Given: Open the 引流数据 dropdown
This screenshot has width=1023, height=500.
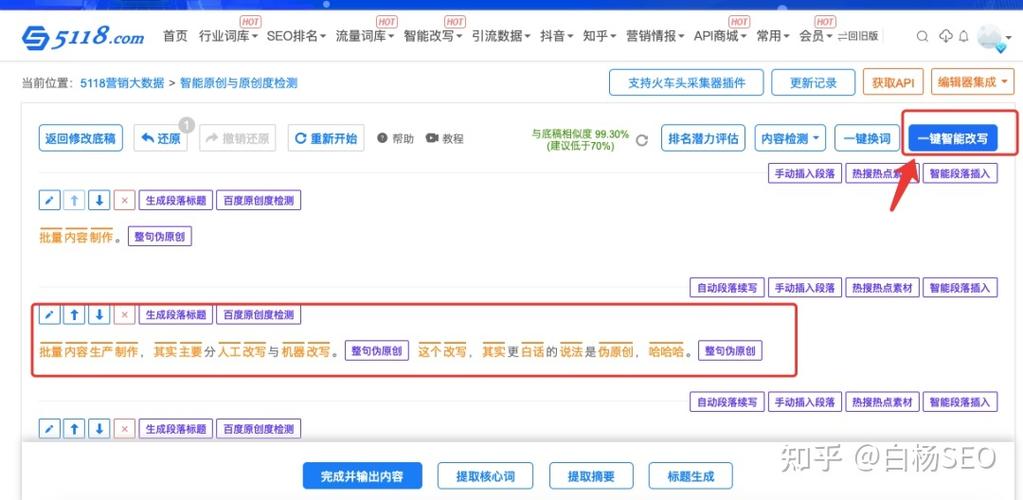Looking at the screenshot, I should click(x=501, y=37).
